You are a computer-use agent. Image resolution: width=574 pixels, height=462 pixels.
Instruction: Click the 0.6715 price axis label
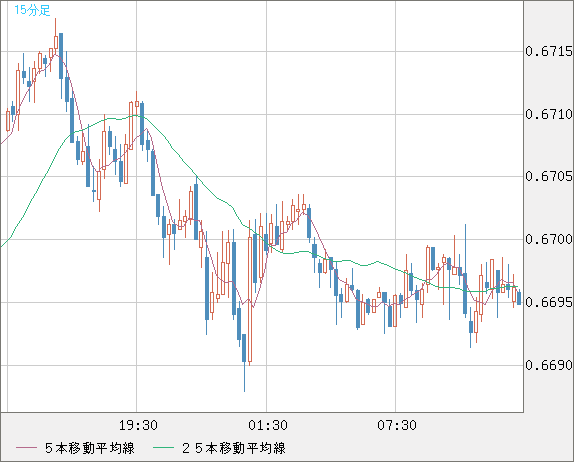[549, 51]
